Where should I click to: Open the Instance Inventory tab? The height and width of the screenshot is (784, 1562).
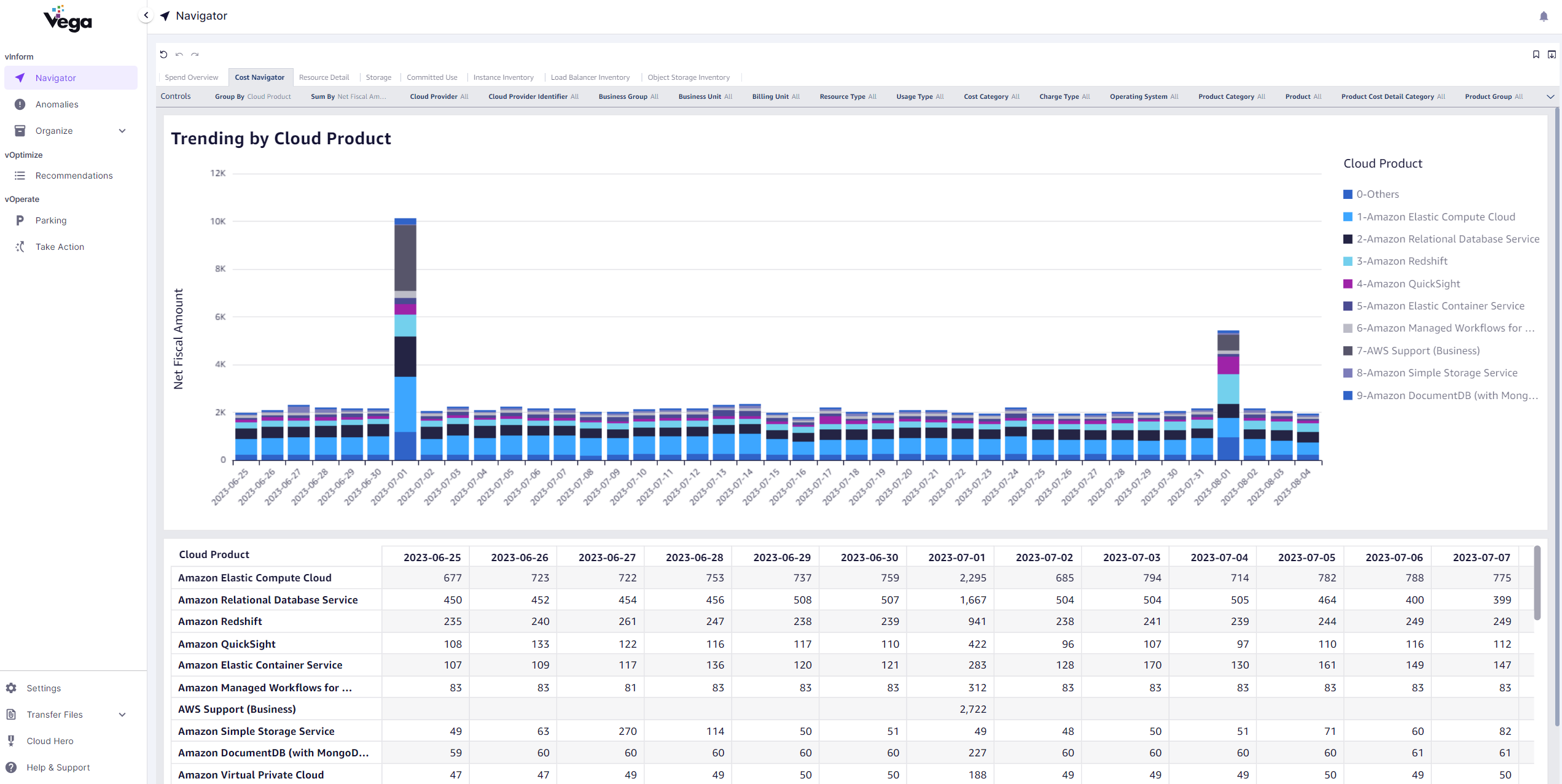pyautogui.click(x=503, y=77)
